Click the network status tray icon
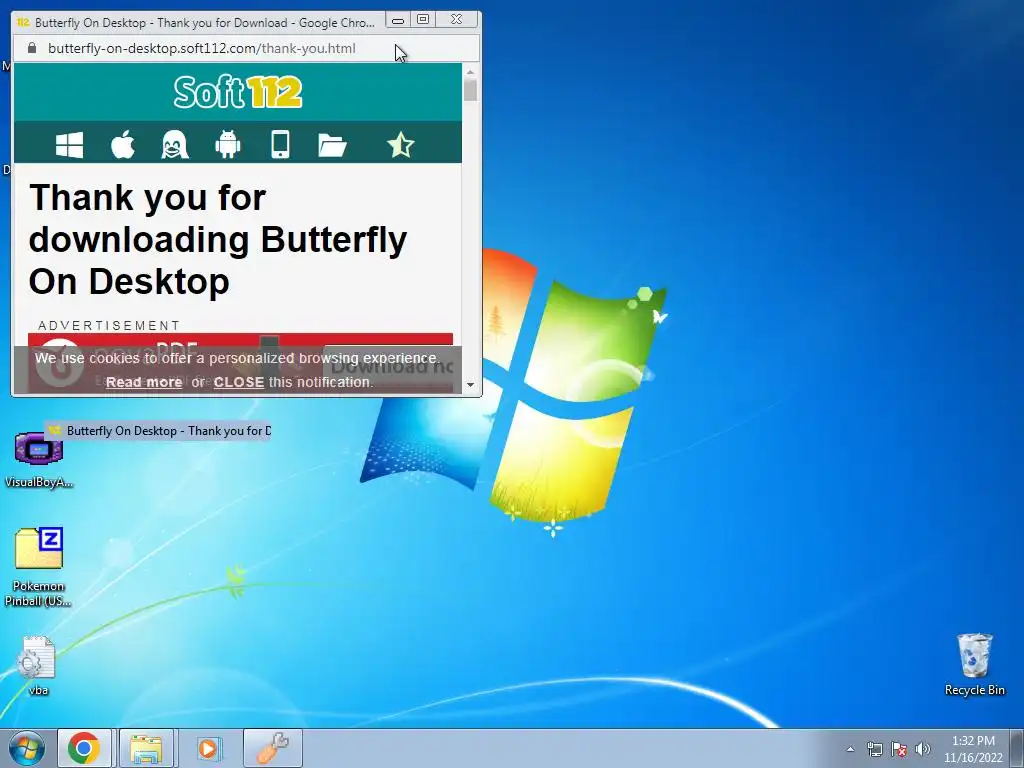The height and width of the screenshot is (768, 1024). 874,749
